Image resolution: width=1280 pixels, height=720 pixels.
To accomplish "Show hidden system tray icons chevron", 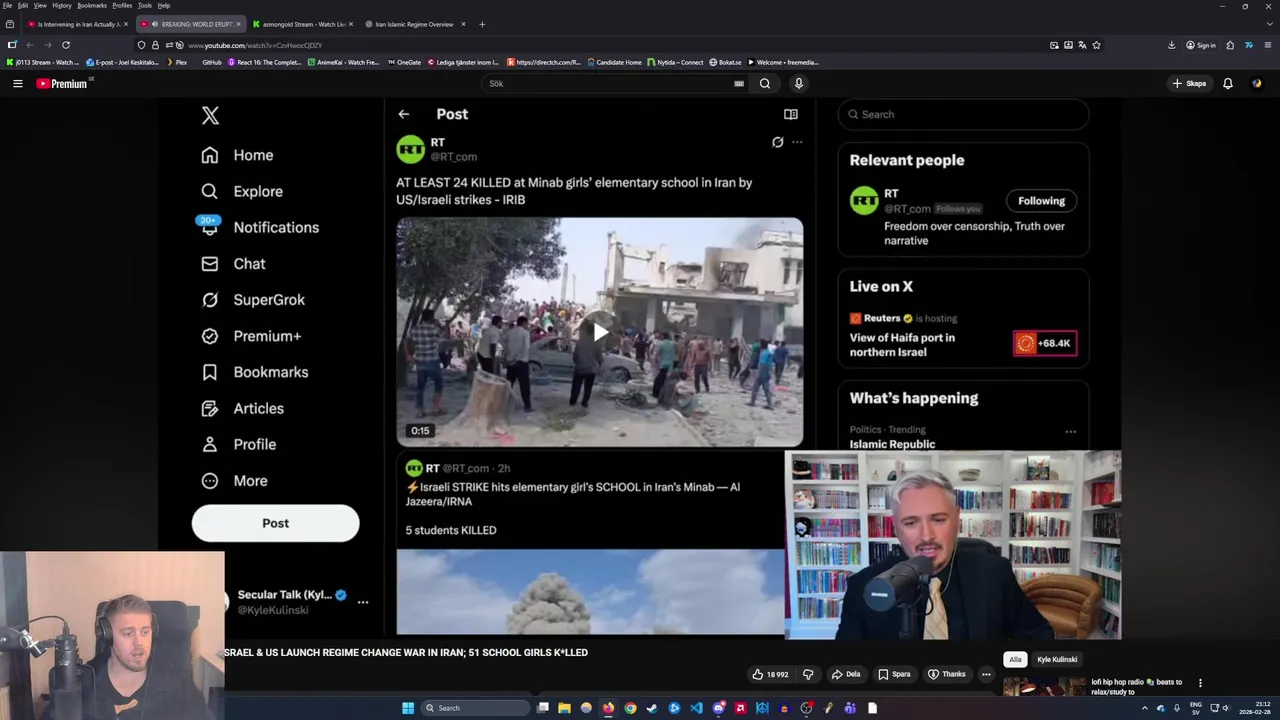I will point(1145,708).
